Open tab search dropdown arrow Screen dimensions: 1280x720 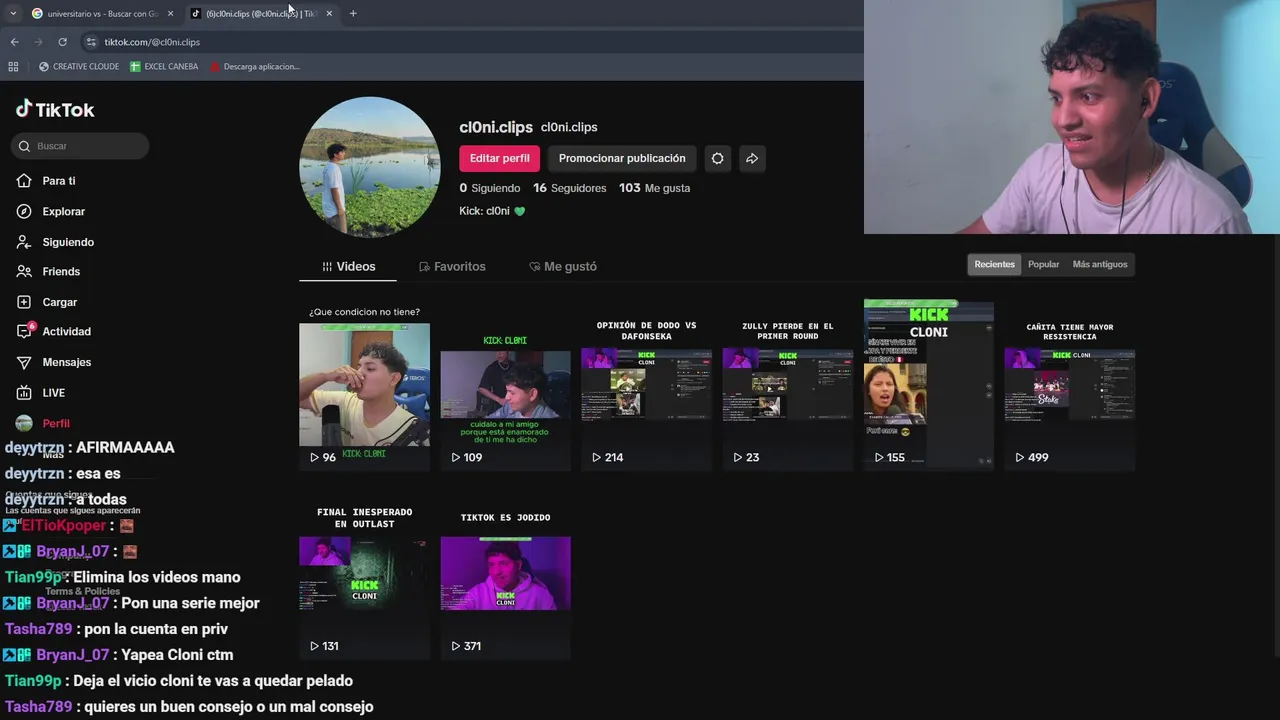point(13,14)
